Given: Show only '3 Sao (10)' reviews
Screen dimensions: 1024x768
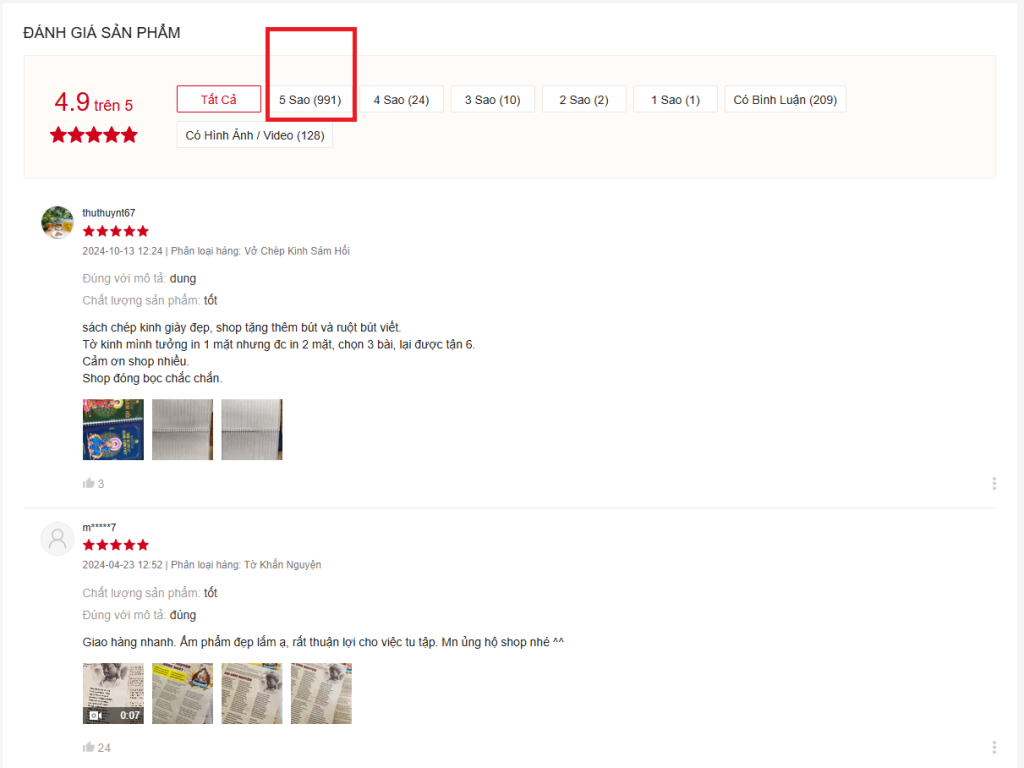Looking at the screenshot, I should pos(492,100).
